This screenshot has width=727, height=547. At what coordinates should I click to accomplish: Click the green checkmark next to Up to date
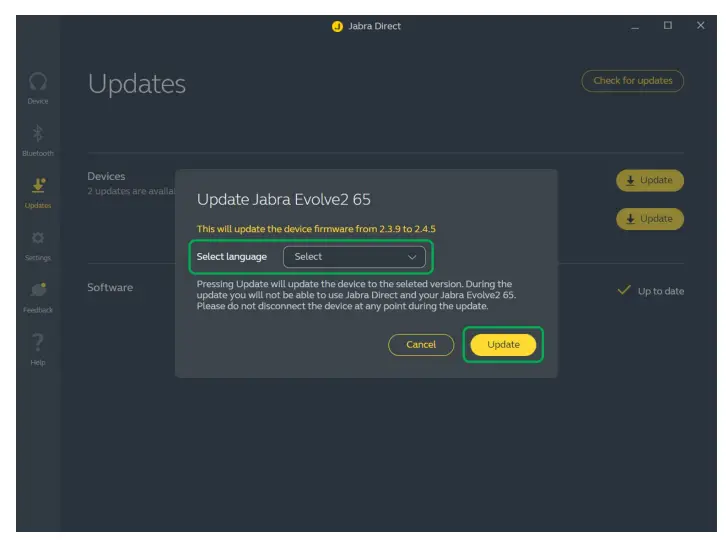tap(624, 290)
